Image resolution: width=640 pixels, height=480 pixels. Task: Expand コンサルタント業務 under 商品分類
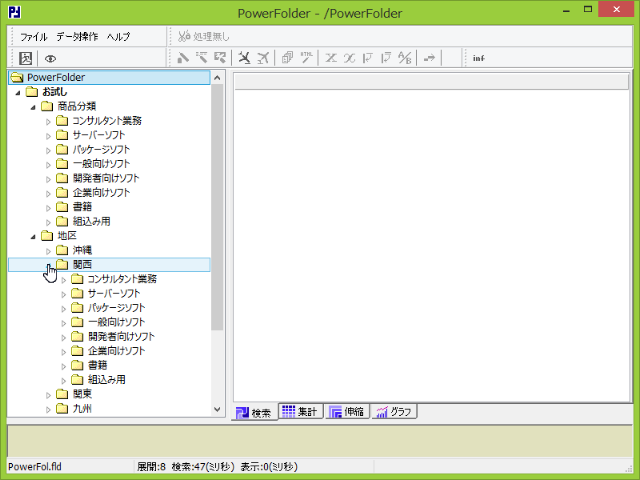pyautogui.click(x=48, y=122)
